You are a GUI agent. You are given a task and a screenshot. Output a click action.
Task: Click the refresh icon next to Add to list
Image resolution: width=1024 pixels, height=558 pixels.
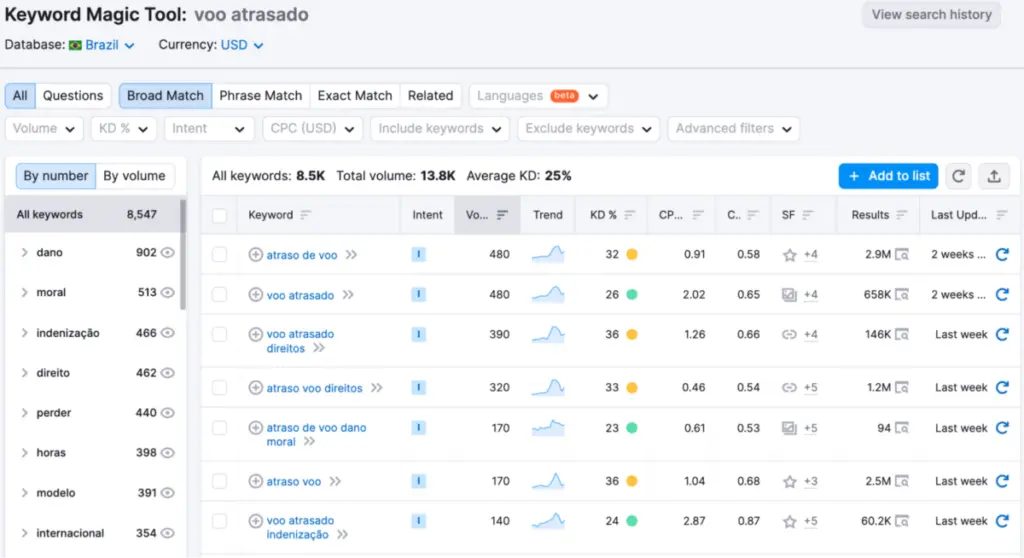[958, 176]
